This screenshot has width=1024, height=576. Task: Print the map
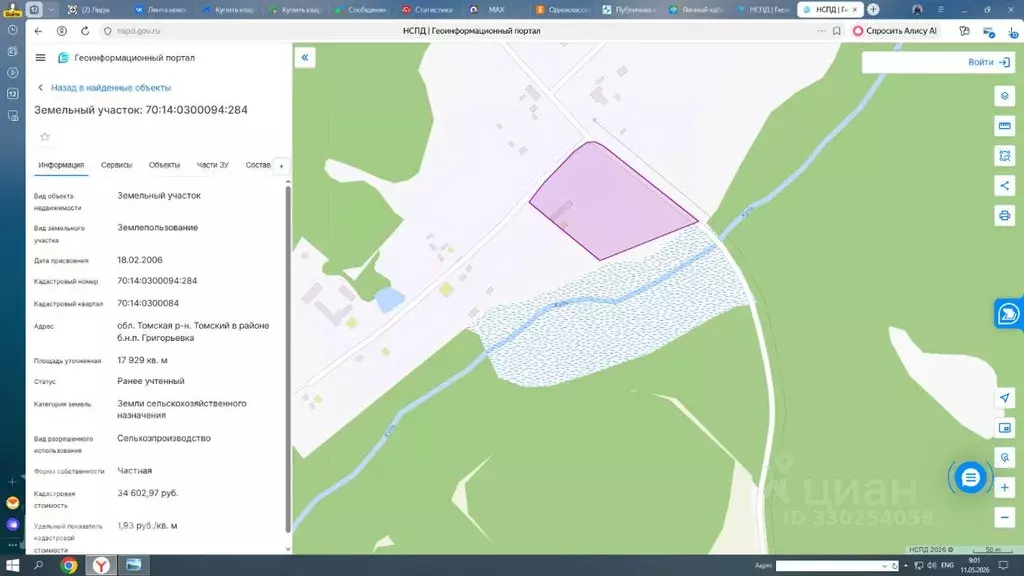pyautogui.click(x=1004, y=215)
